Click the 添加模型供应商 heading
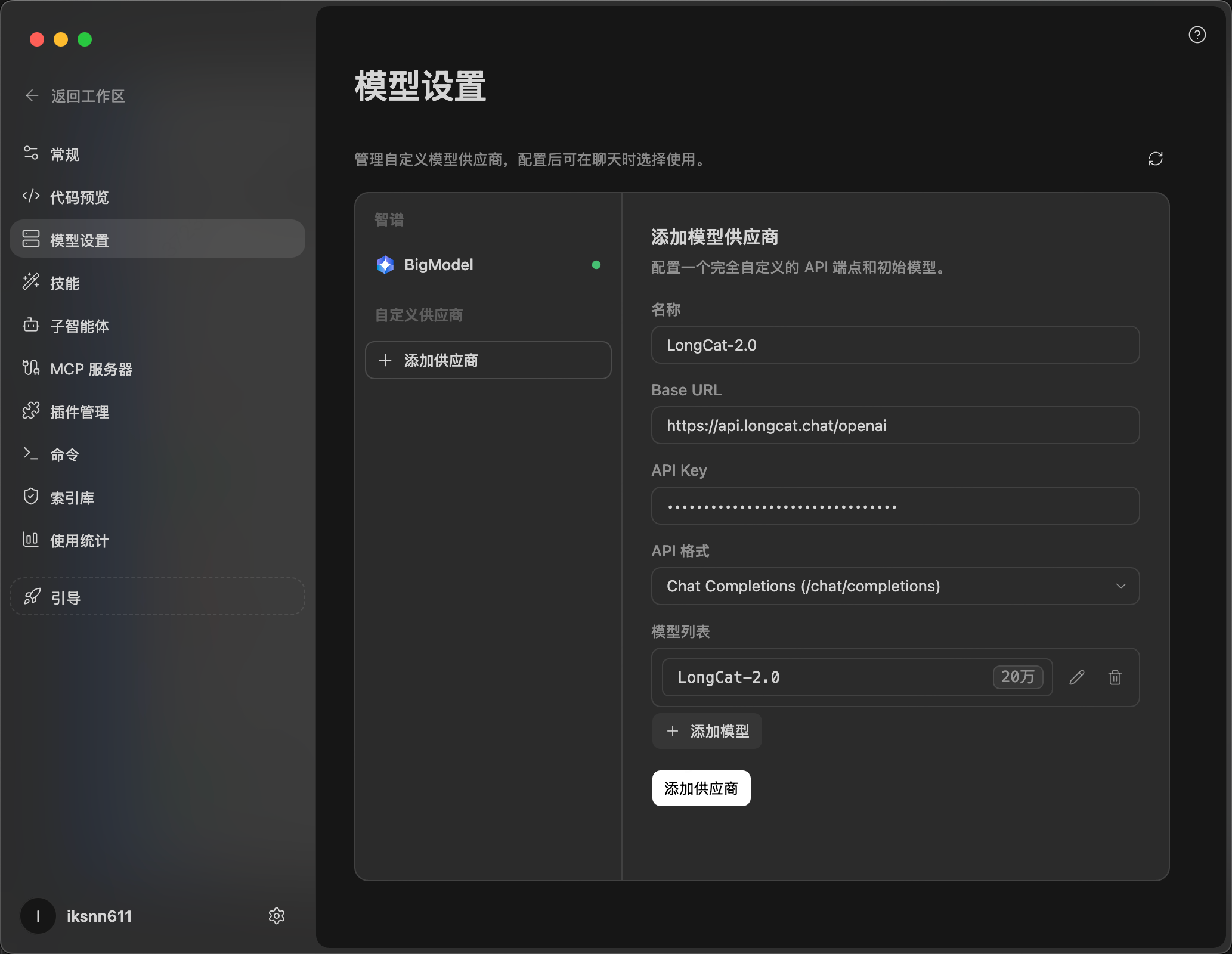1232x954 pixels. pos(714,237)
